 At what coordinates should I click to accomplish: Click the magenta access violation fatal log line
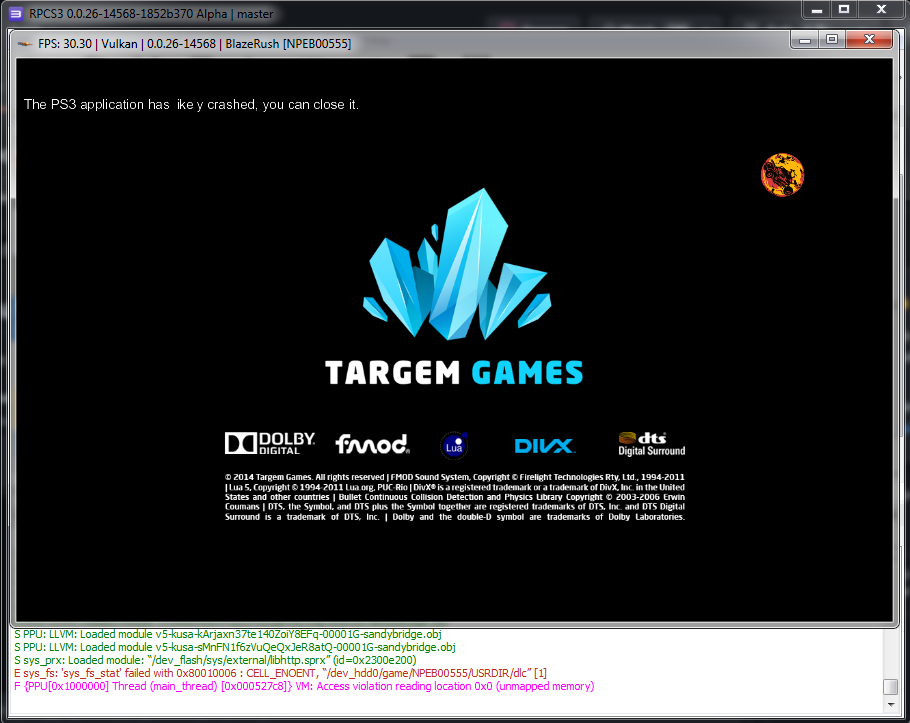pos(304,686)
